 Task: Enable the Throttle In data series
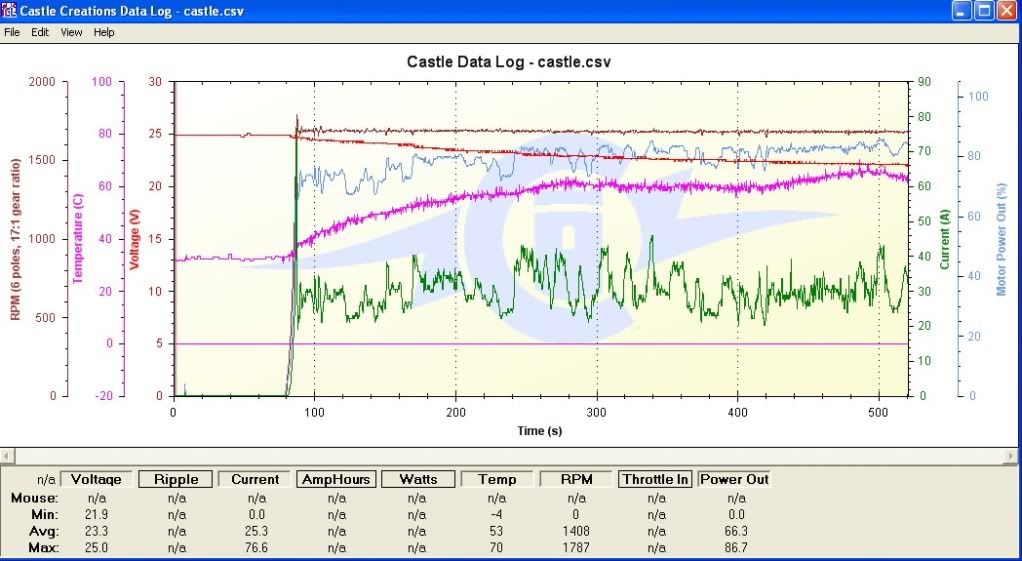click(656, 479)
